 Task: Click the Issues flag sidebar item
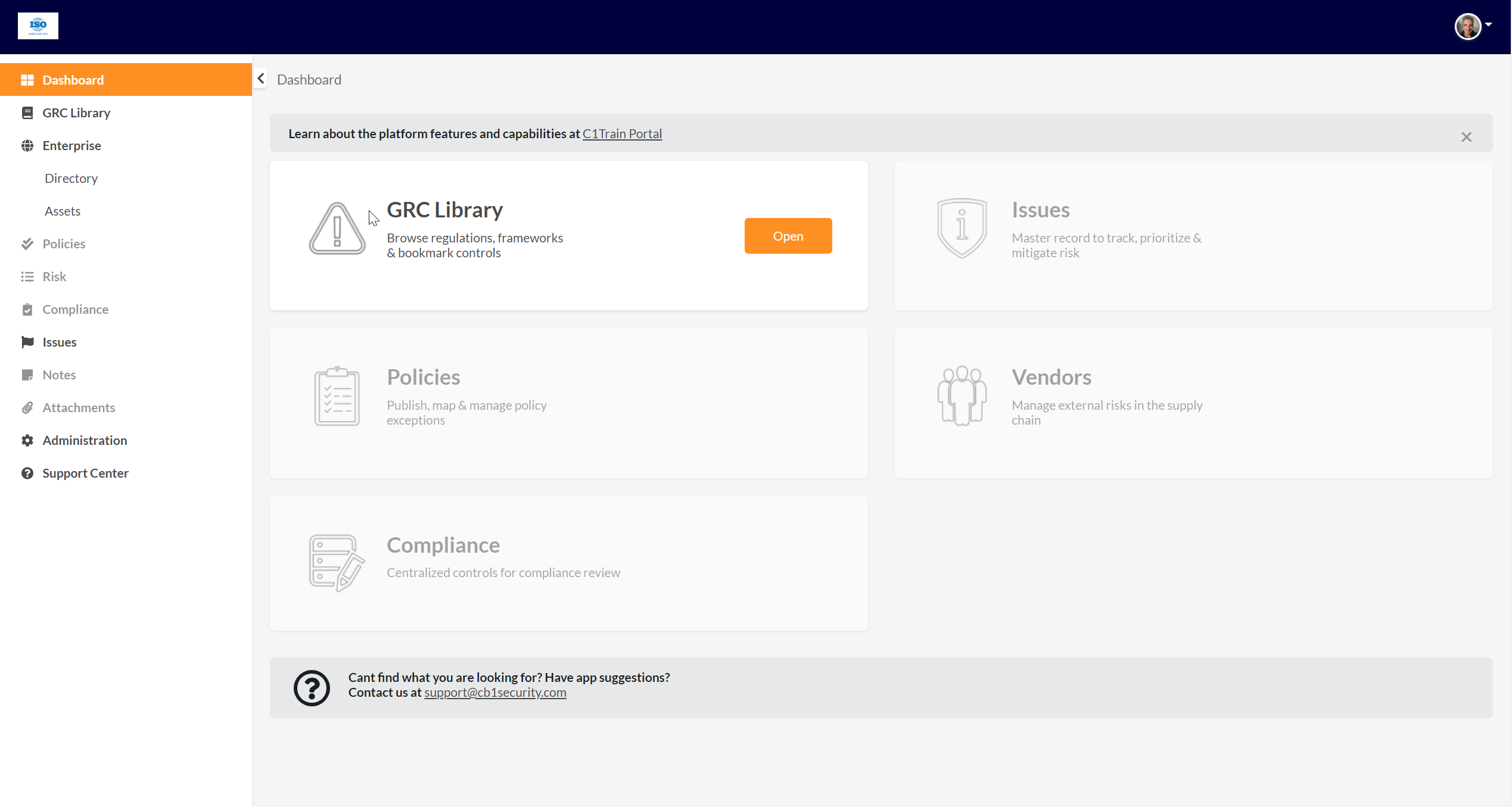[x=59, y=342]
